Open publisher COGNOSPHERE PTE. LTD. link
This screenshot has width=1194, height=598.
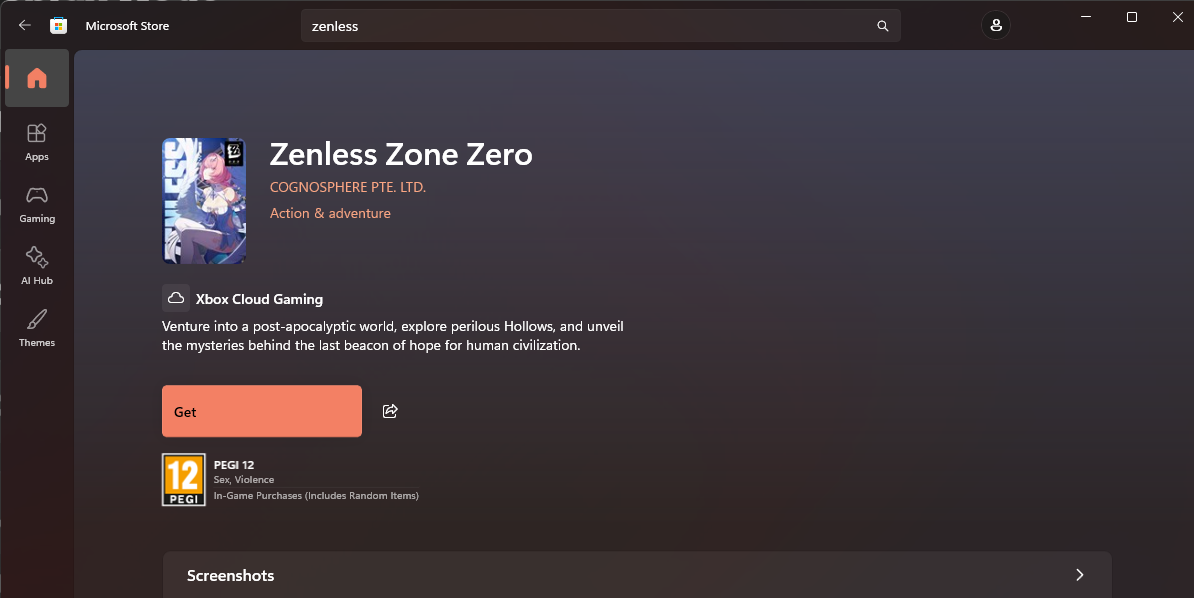coord(348,187)
